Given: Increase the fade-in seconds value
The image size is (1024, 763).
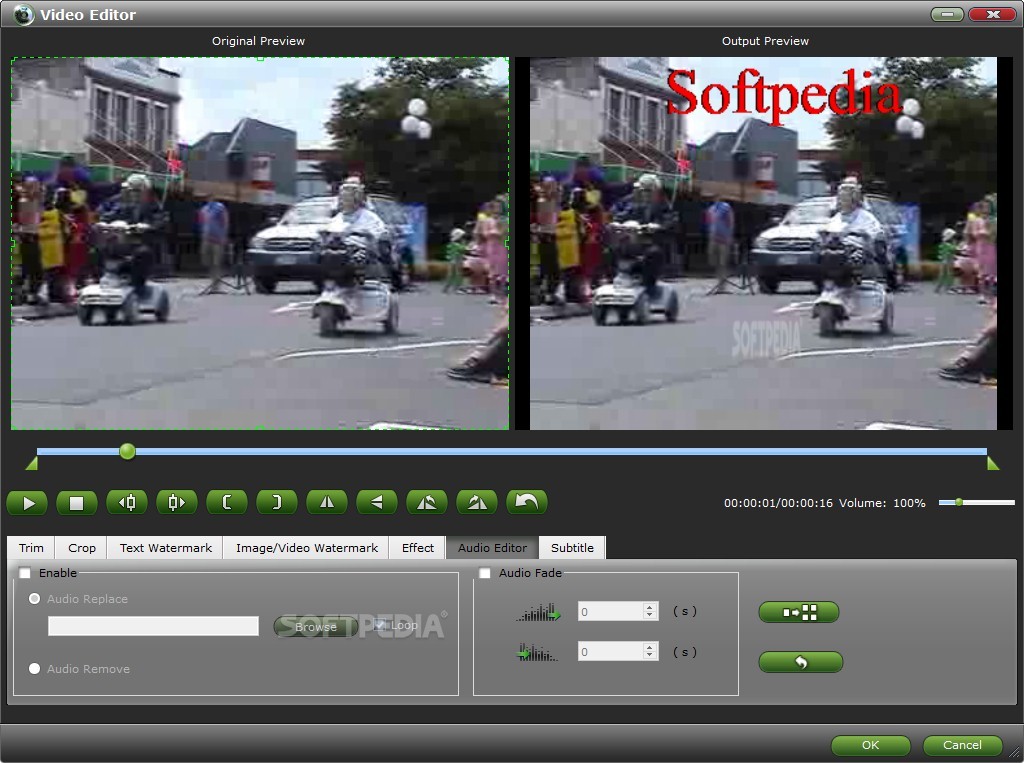Looking at the screenshot, I should [649, 607].
